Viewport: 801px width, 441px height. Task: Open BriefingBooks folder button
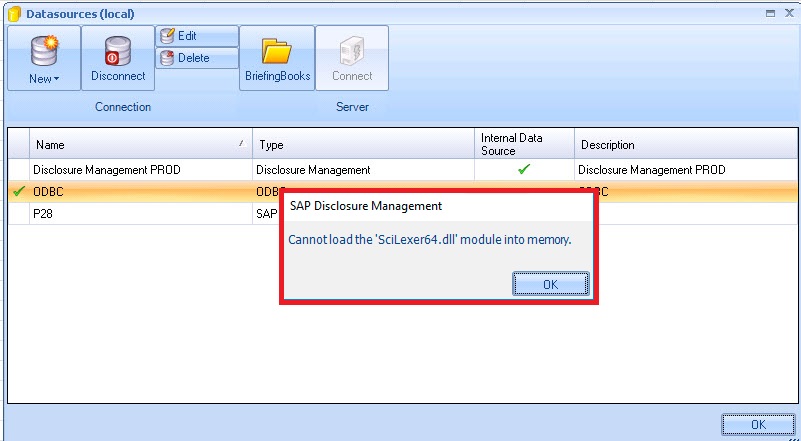click(277, 58)
